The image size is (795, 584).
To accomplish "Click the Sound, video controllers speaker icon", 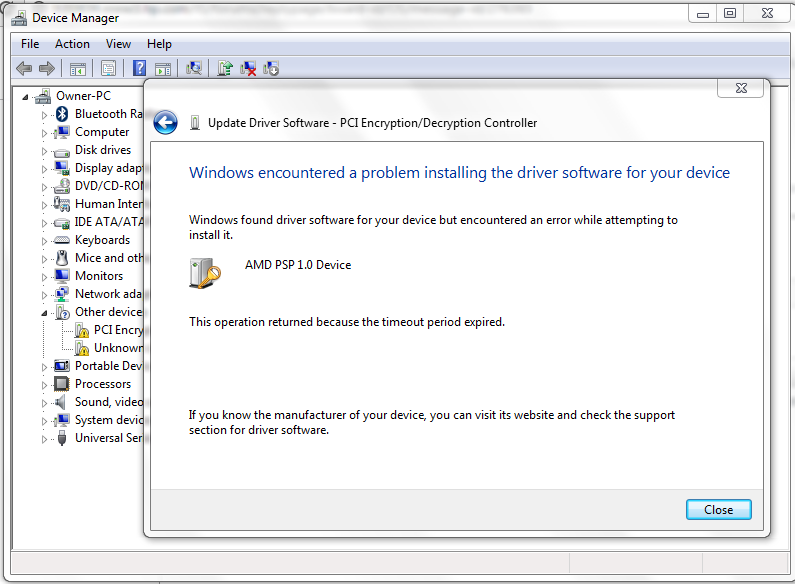I will pos(60,402).
